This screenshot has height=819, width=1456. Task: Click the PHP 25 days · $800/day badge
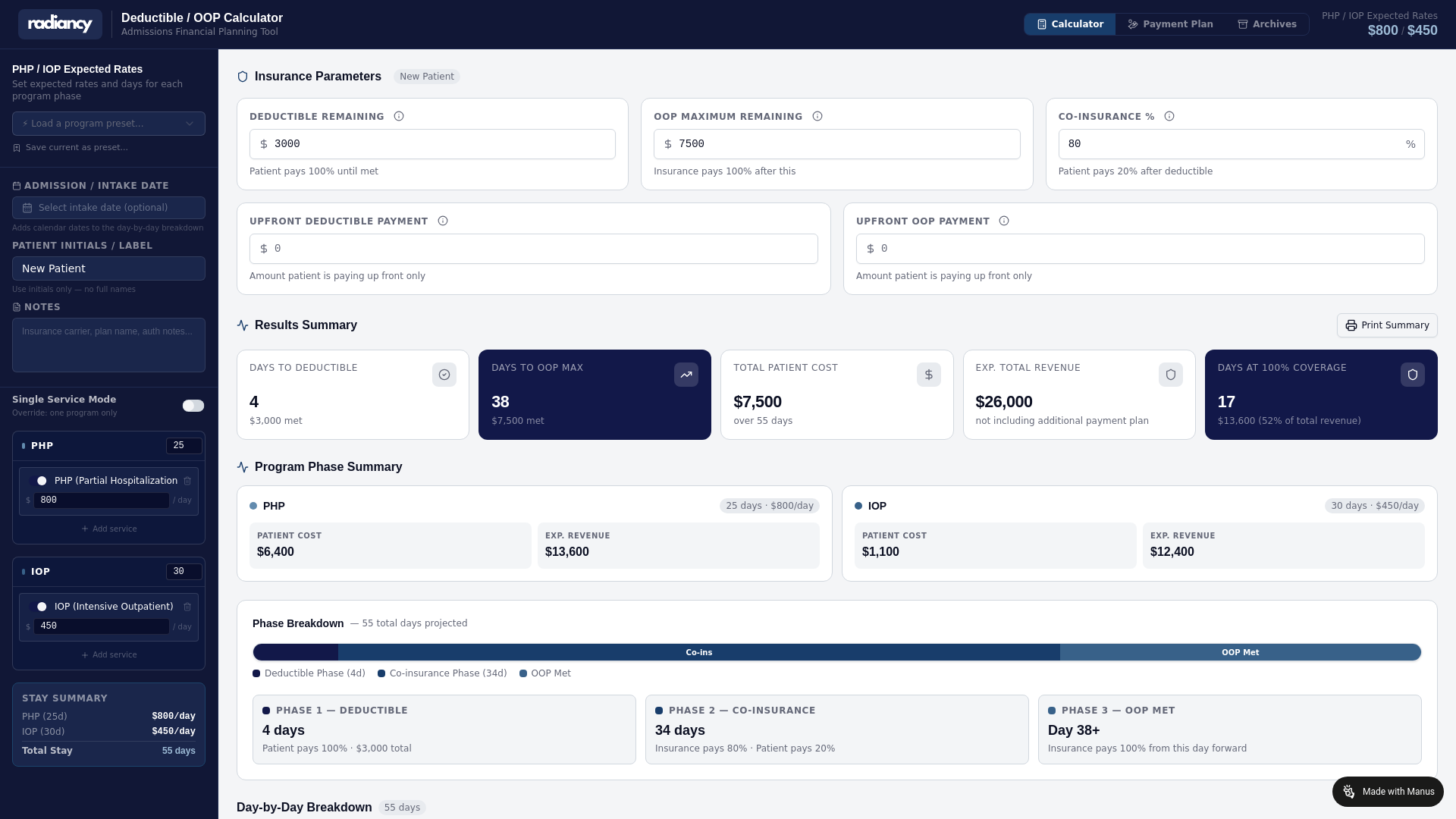pos(770,506)
